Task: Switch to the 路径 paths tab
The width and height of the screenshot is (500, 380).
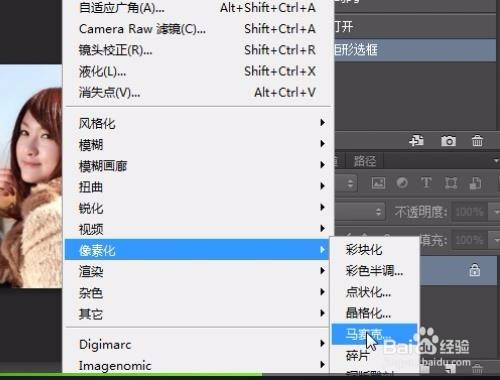Action: point(365,161)
